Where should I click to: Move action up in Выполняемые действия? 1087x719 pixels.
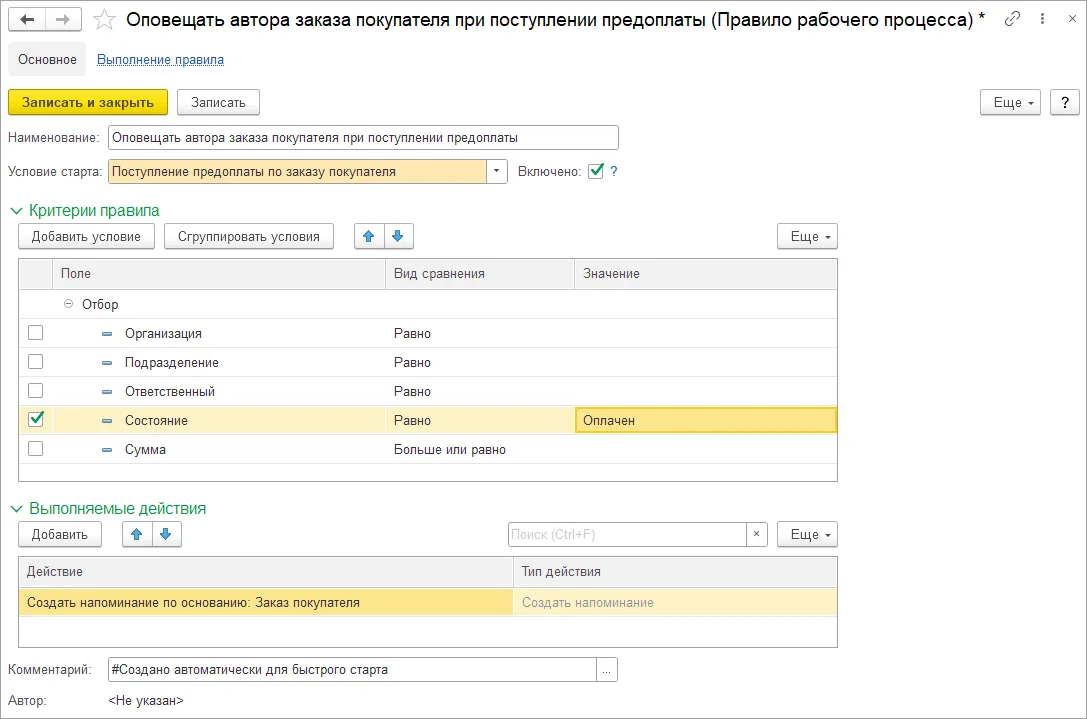tap(137, 535)
